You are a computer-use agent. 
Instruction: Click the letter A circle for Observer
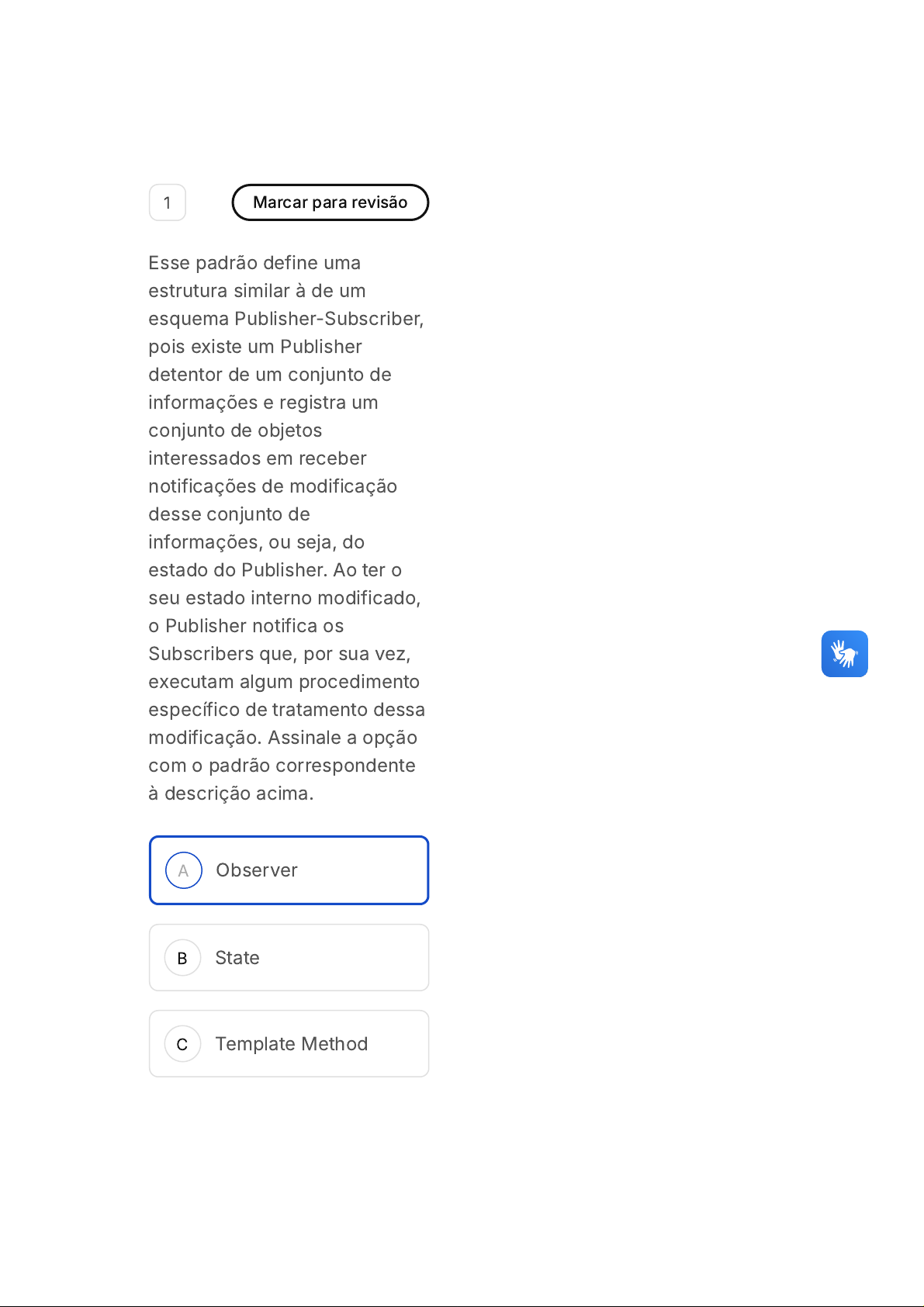click(x=184, y=870)
